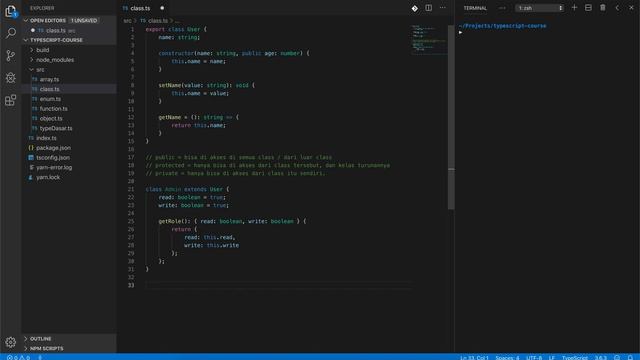Click the 1 UNSAVED badge in Open Editors
Screen dimensions: 640x360
tap(84, 20)
